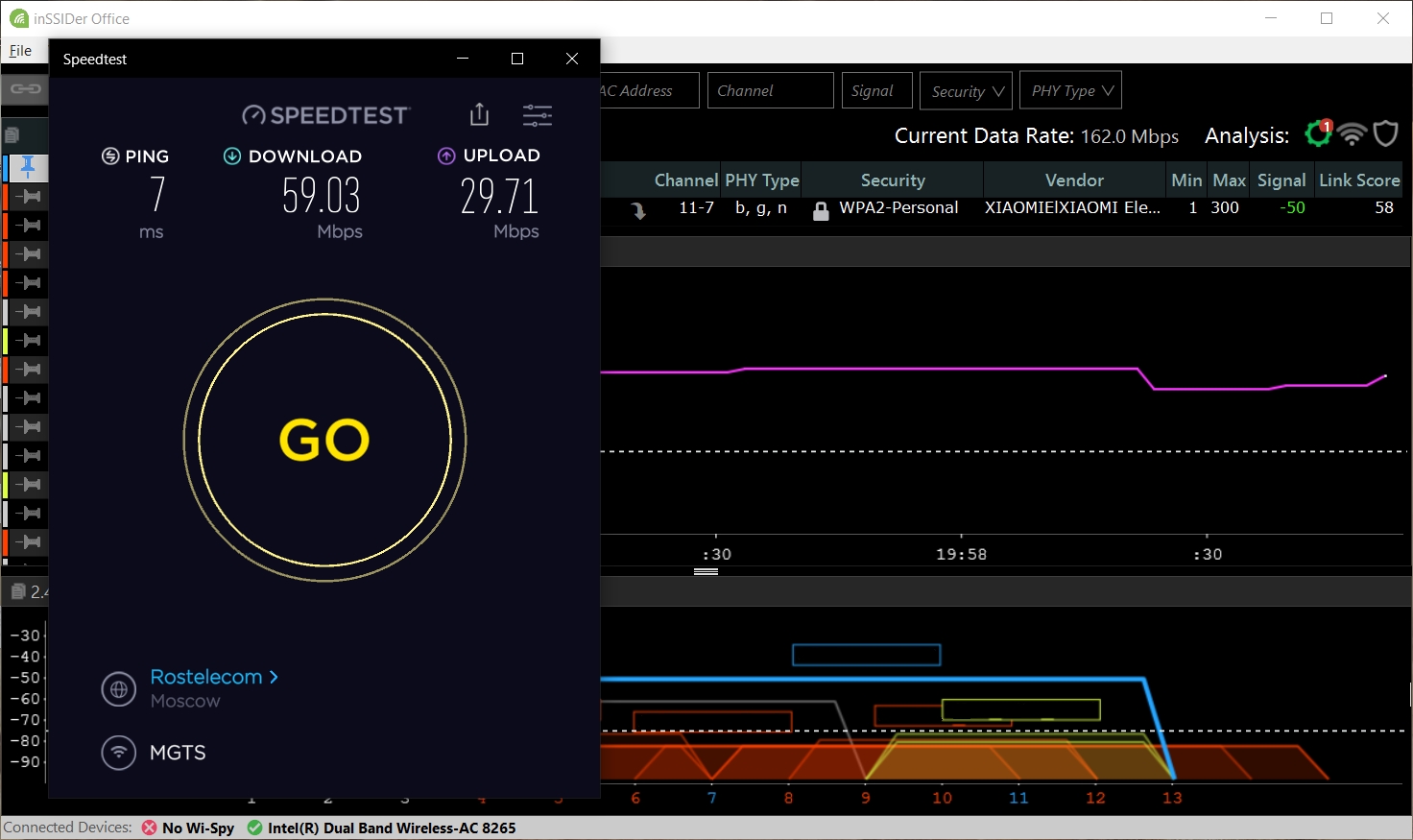Viewport: 1413px width, 840px height.
Task: Open configuration analysis gear icon
Action: 1318,134
